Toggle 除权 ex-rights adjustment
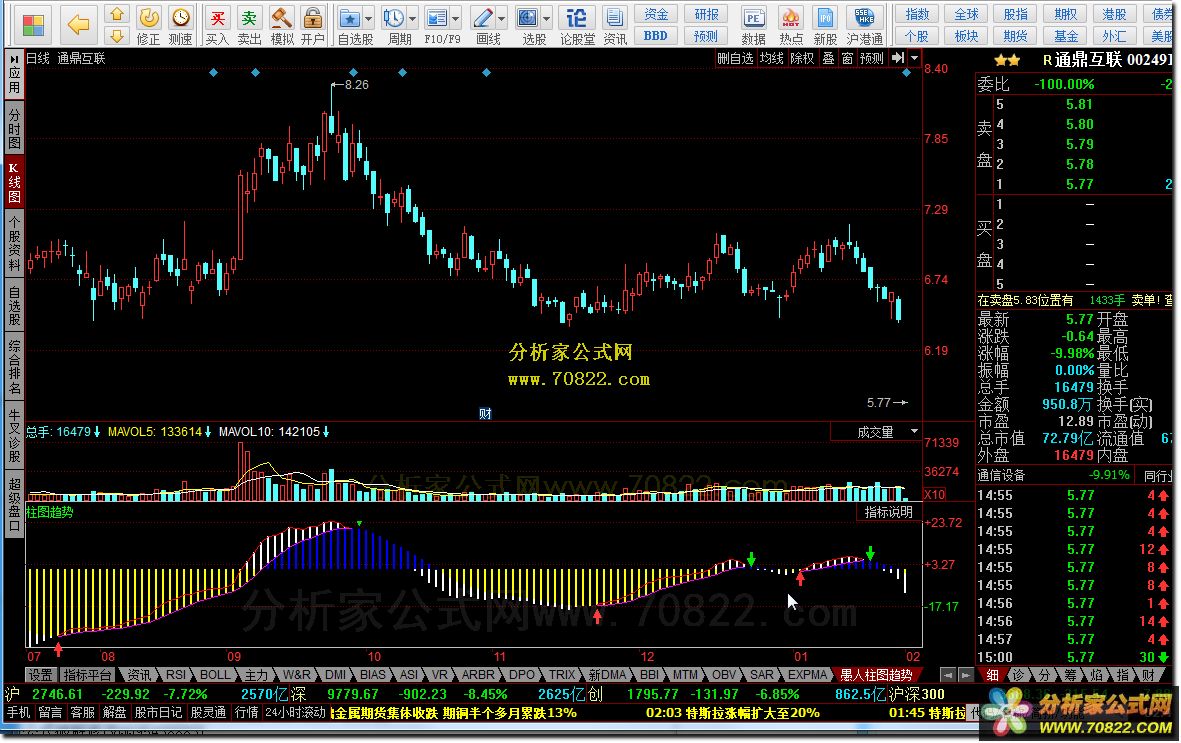The height and width of the screenshot is (743, 1181). click(x=802, y=58)
